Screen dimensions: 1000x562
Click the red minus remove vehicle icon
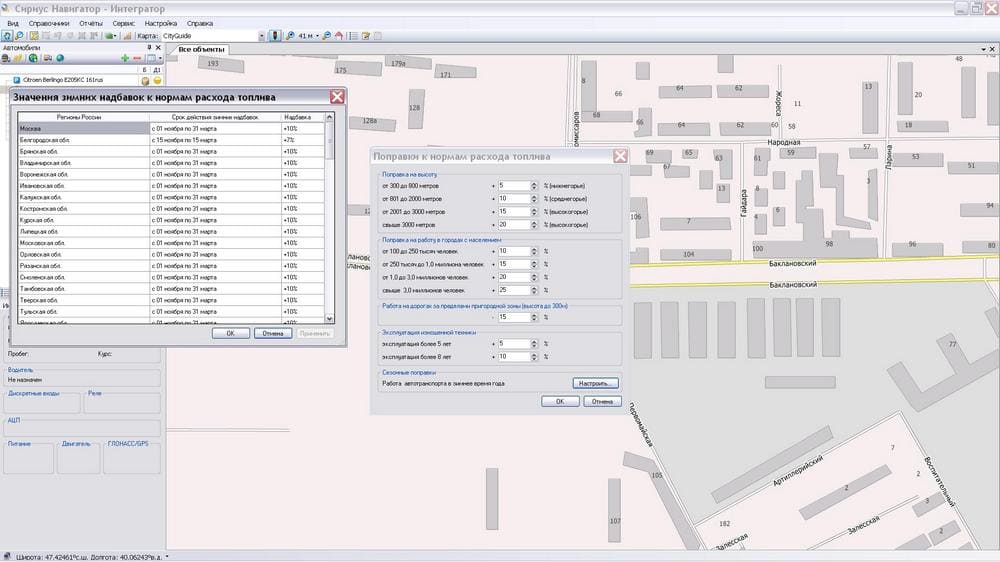point(136,58)
